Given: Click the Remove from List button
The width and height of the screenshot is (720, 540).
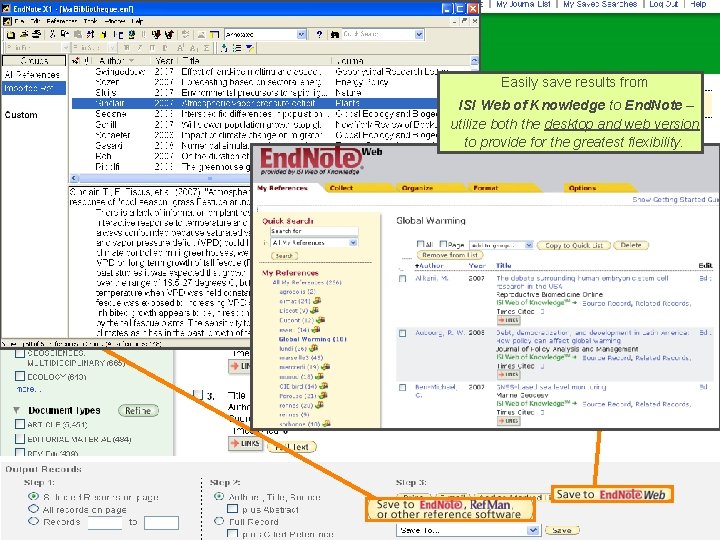Looking at the screenshot, I should 450,255.
